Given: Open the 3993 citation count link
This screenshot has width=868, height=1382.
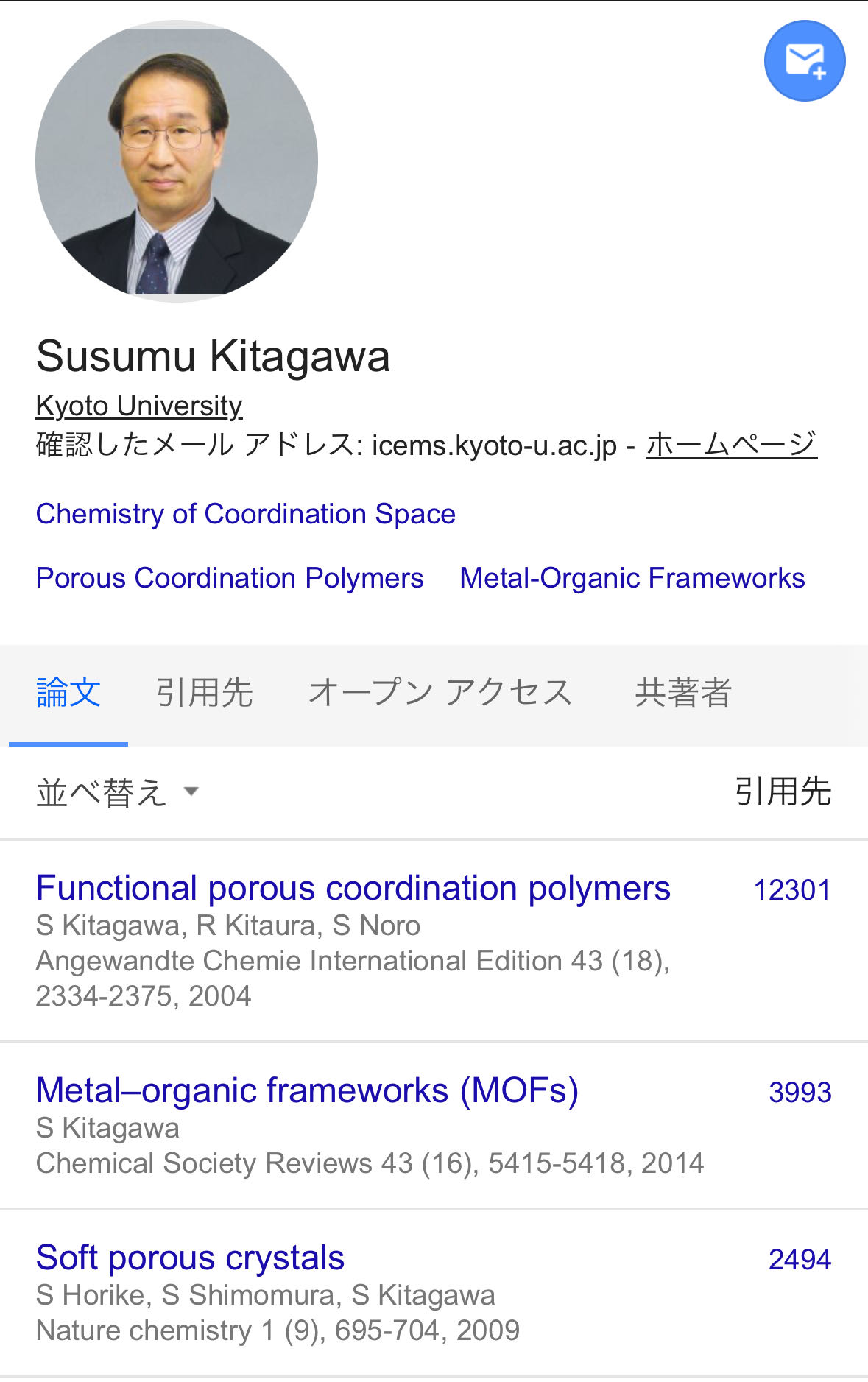Looking at the screenshot, I should pos(800,1093).
